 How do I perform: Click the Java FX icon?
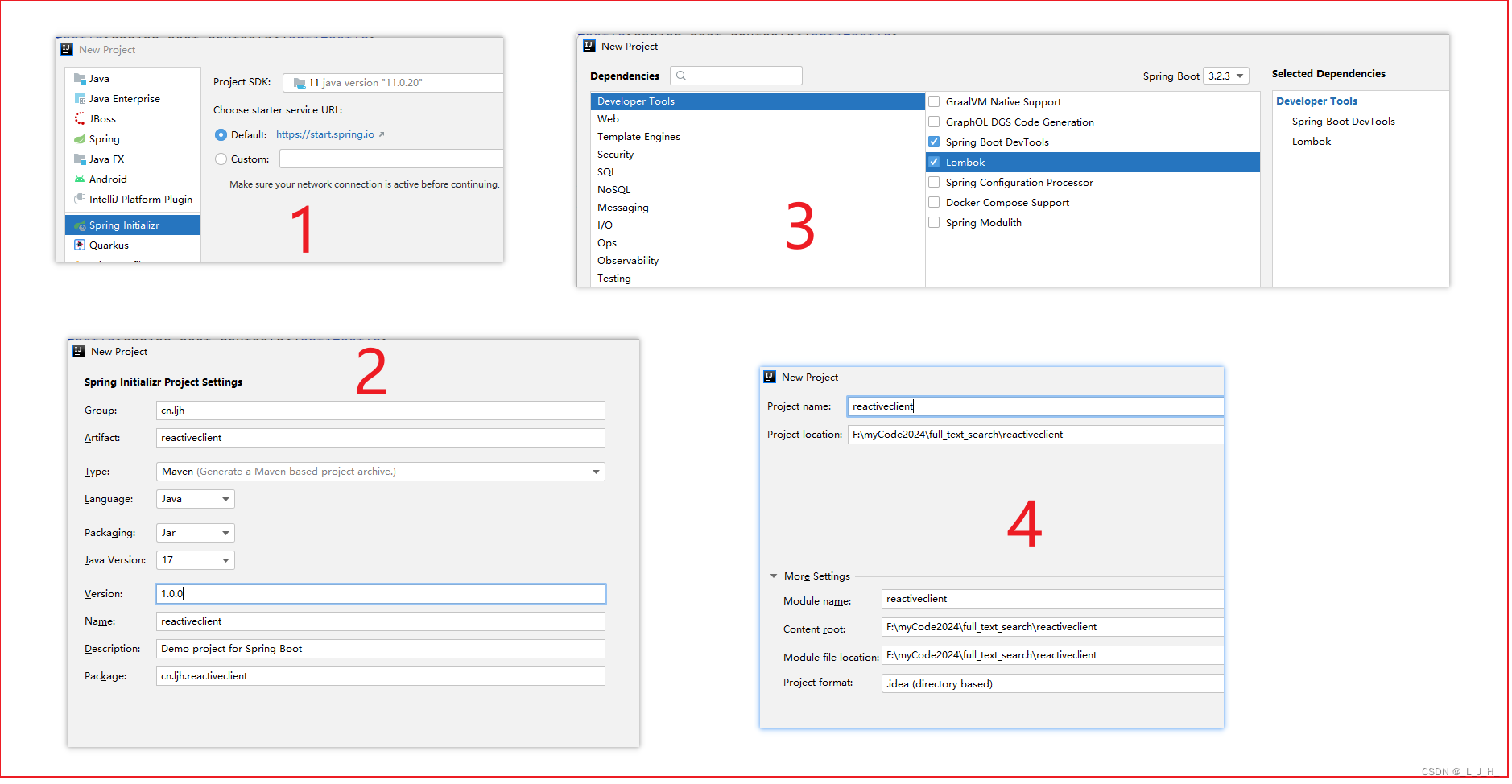click(x=80, y=159)
